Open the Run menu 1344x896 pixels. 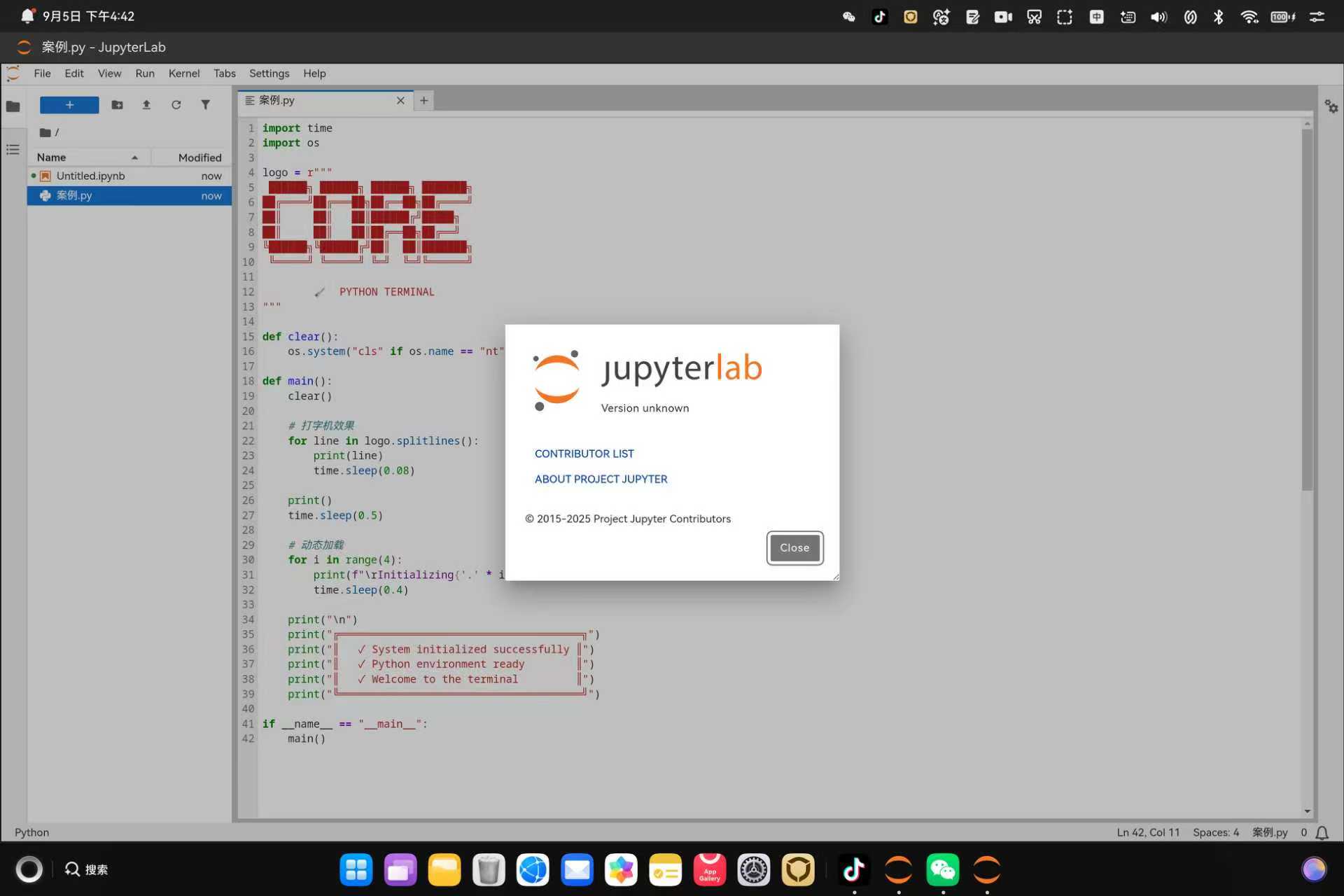(x=145, y=73)
